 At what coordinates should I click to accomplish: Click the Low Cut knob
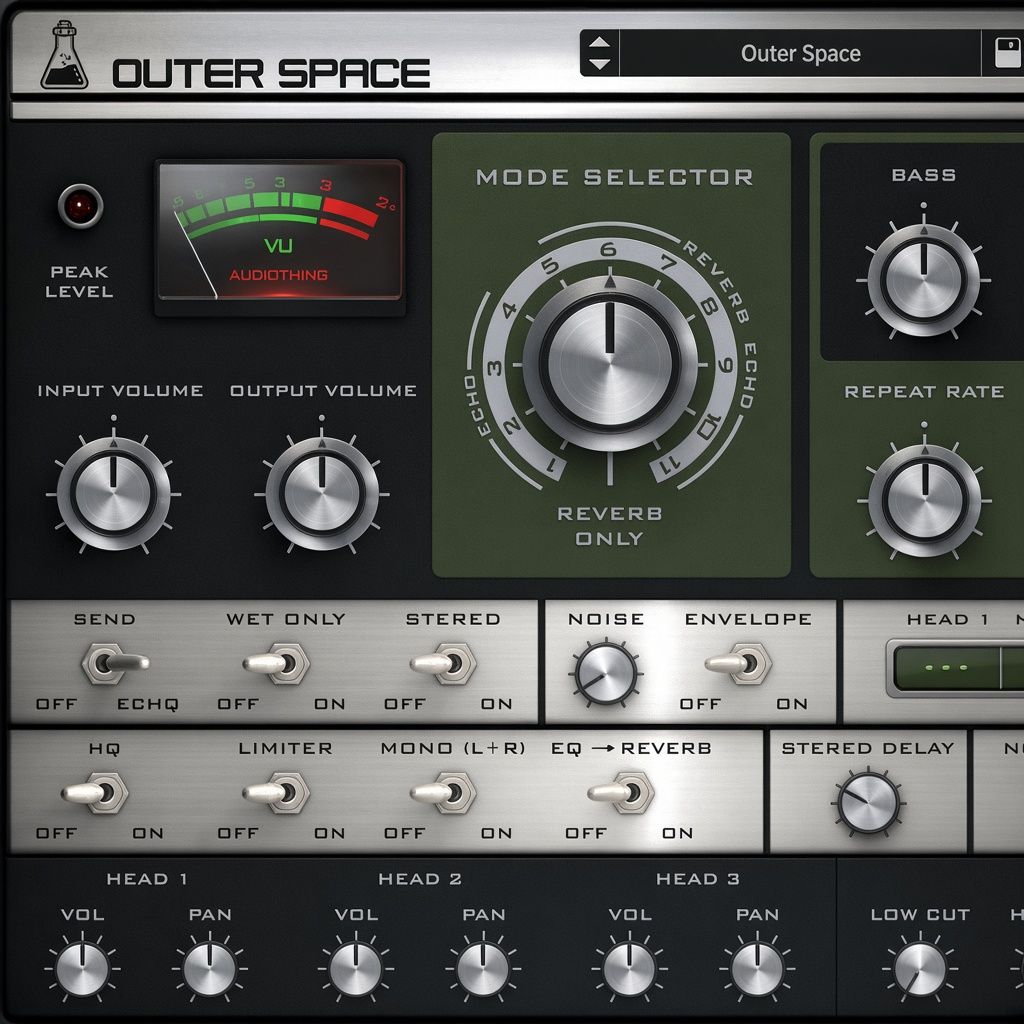click(x=920, y=968)
